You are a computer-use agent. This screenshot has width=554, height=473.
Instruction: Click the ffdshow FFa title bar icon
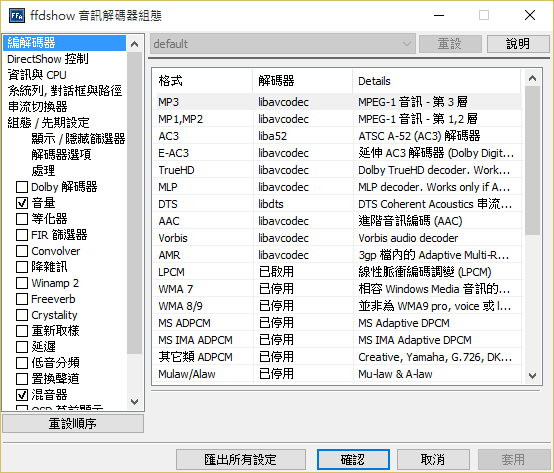(17, 16)
